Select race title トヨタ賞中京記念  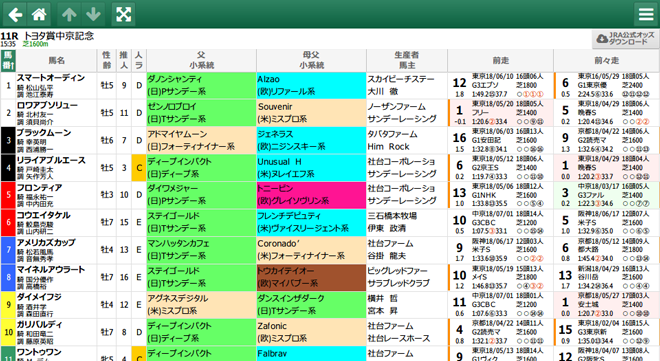[x=59, y=36]
